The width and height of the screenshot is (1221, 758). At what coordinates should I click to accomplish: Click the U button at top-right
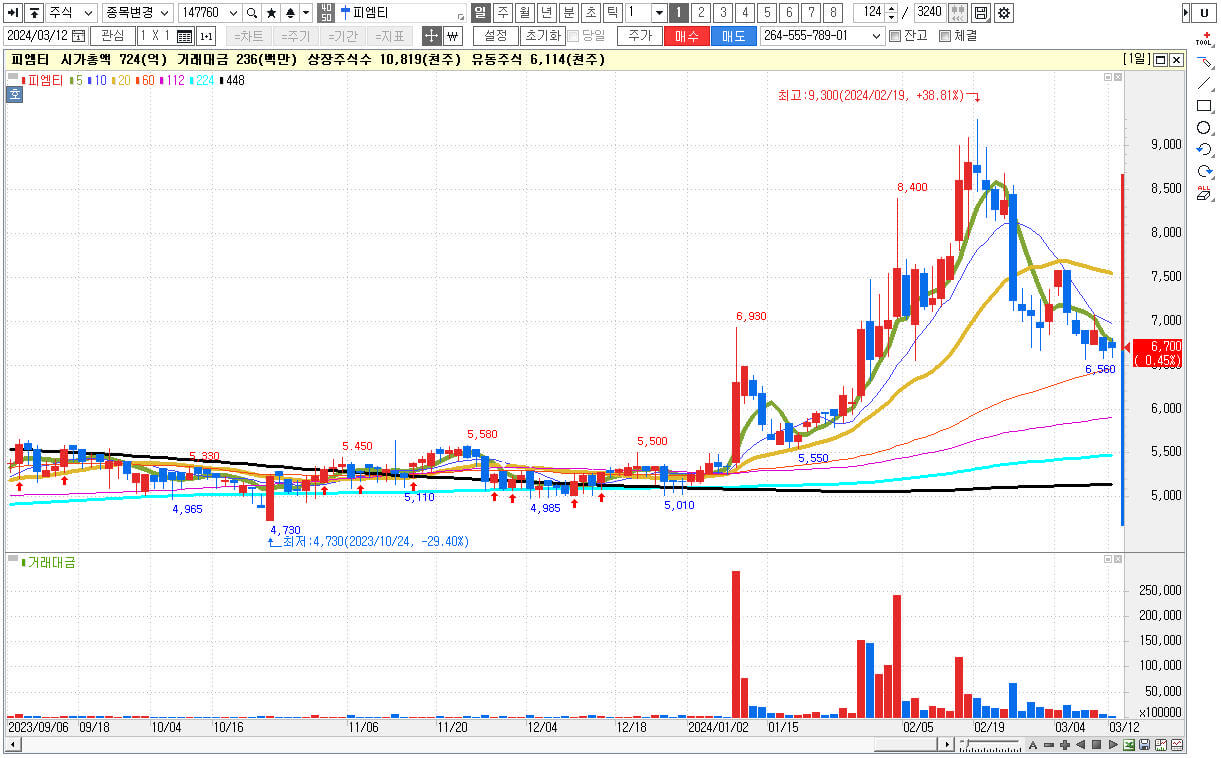[x=1204, y=13]
